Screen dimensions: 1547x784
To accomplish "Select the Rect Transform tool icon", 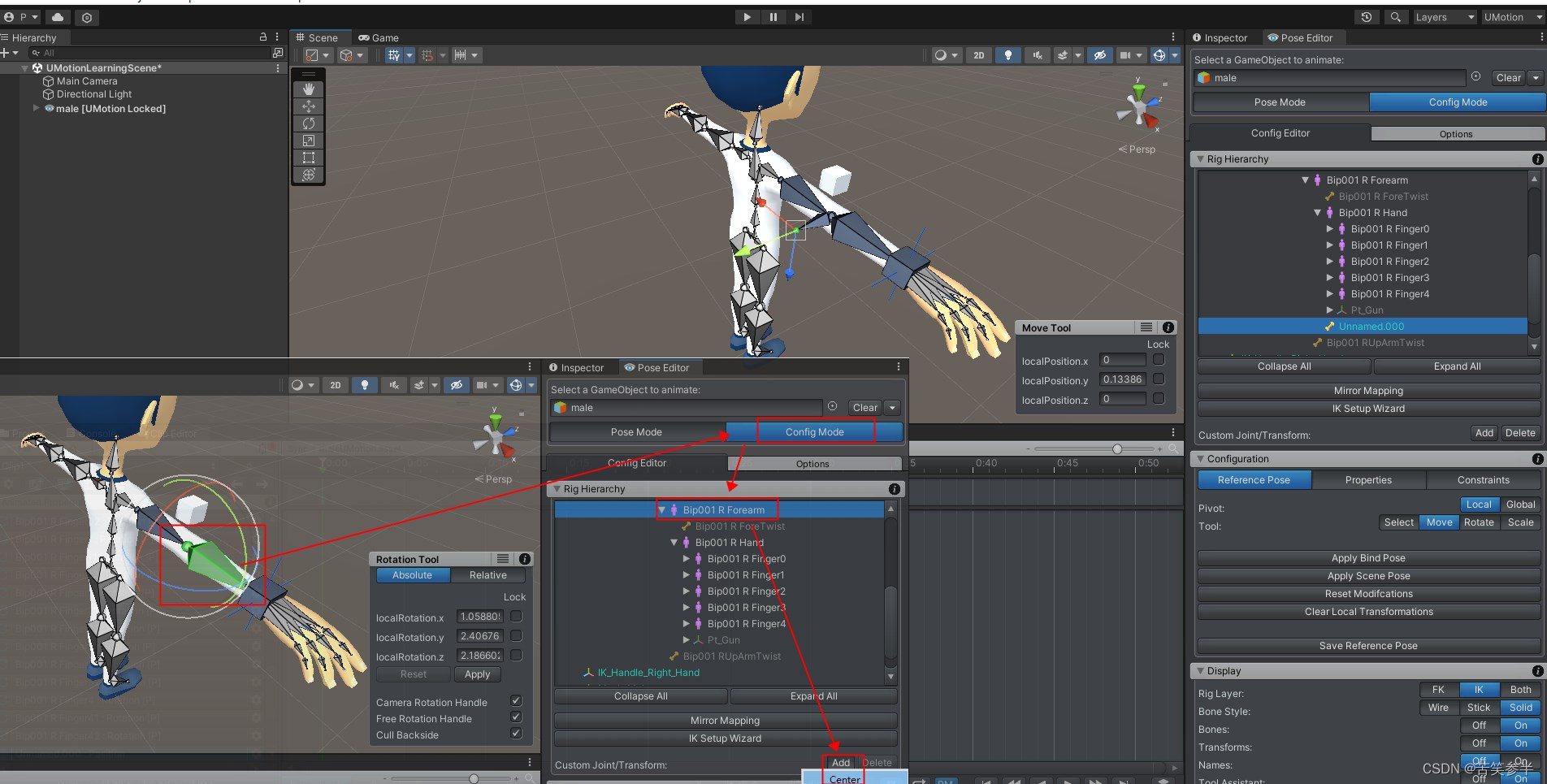I will (x=308, y=158).
